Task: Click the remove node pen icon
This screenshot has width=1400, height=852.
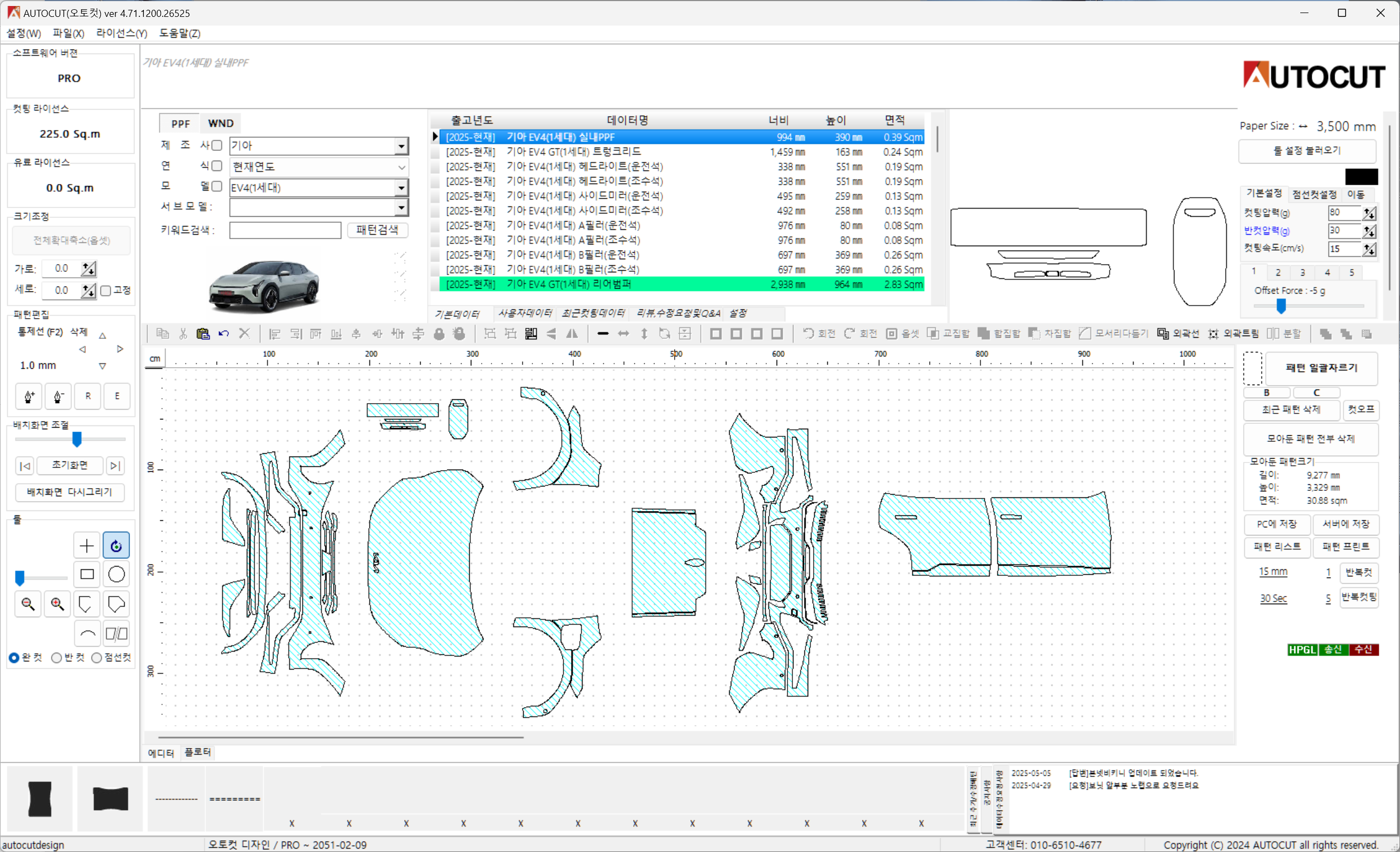Action: [x=58, y=397]
